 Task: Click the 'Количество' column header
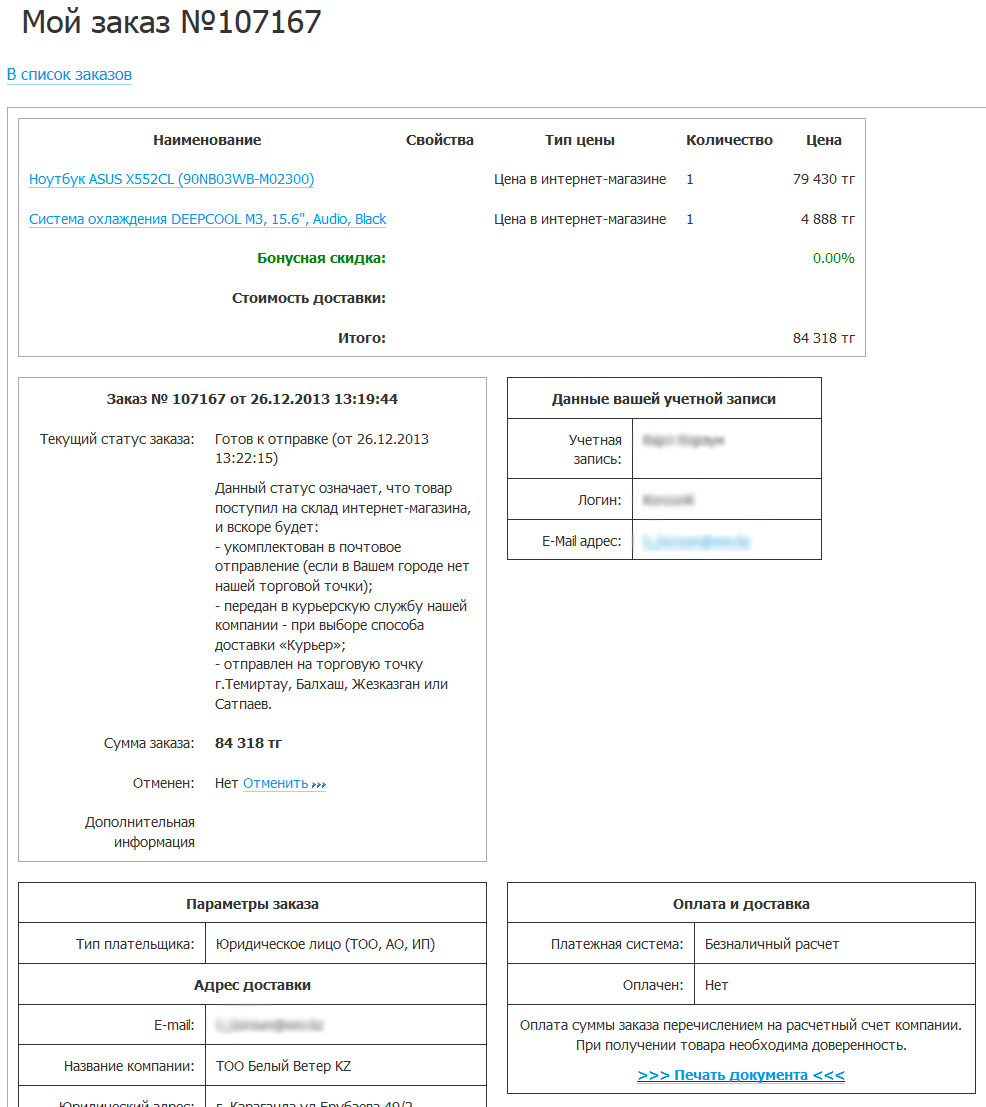click(729, 140)
